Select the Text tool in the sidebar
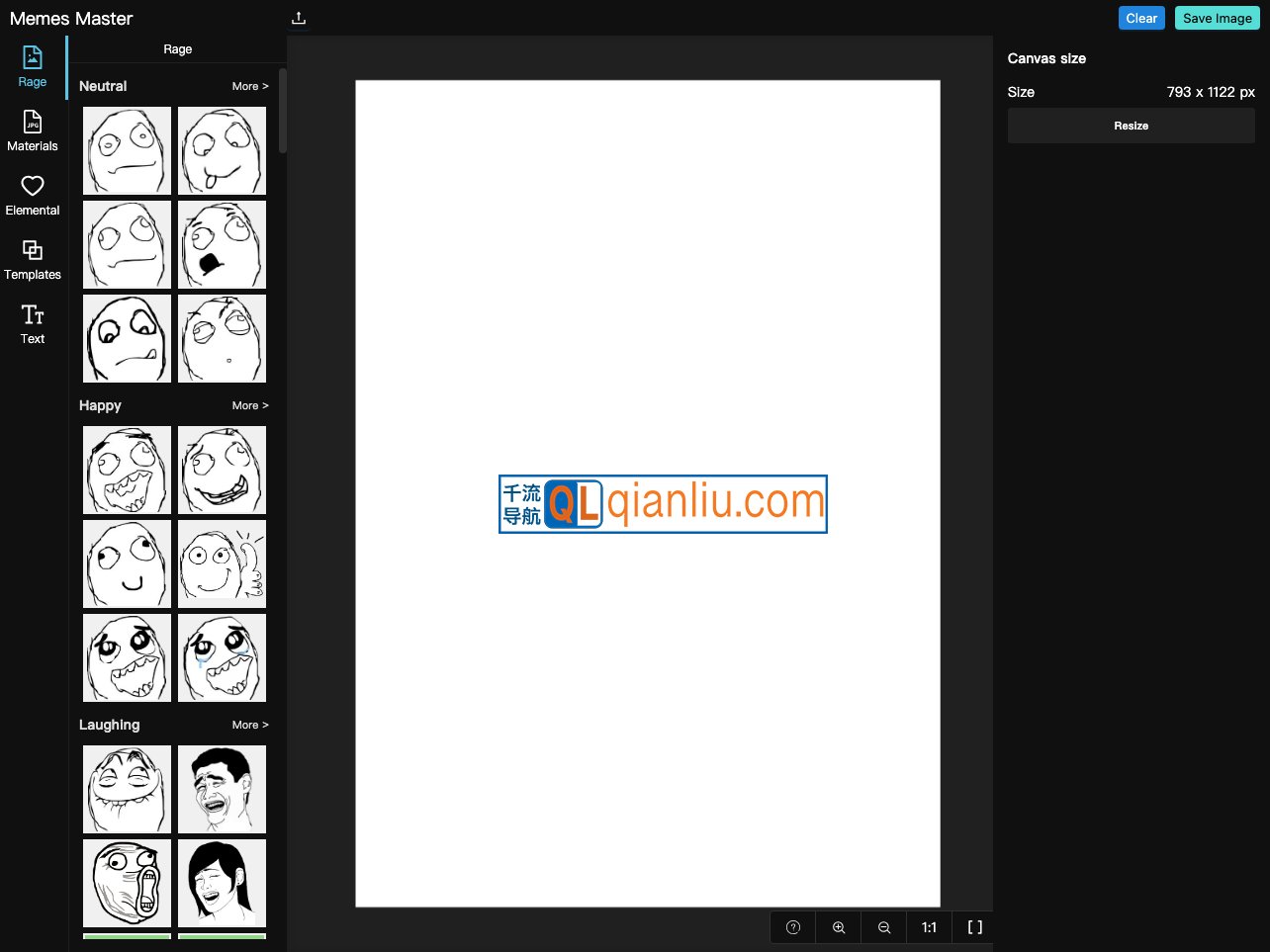The image size is (1270, 952). click(x=32, y=322)
